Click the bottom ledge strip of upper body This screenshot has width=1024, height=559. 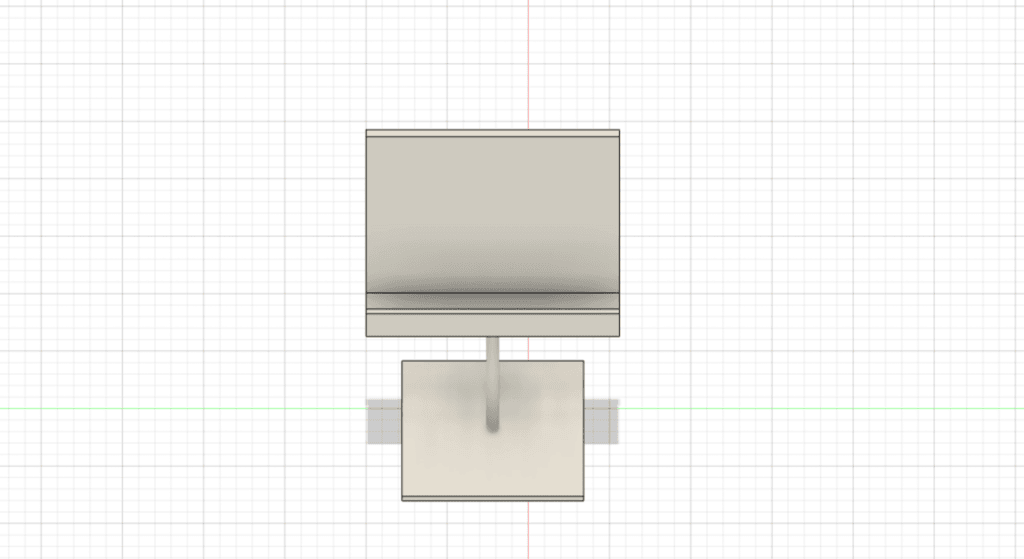(x=492, y=325)
